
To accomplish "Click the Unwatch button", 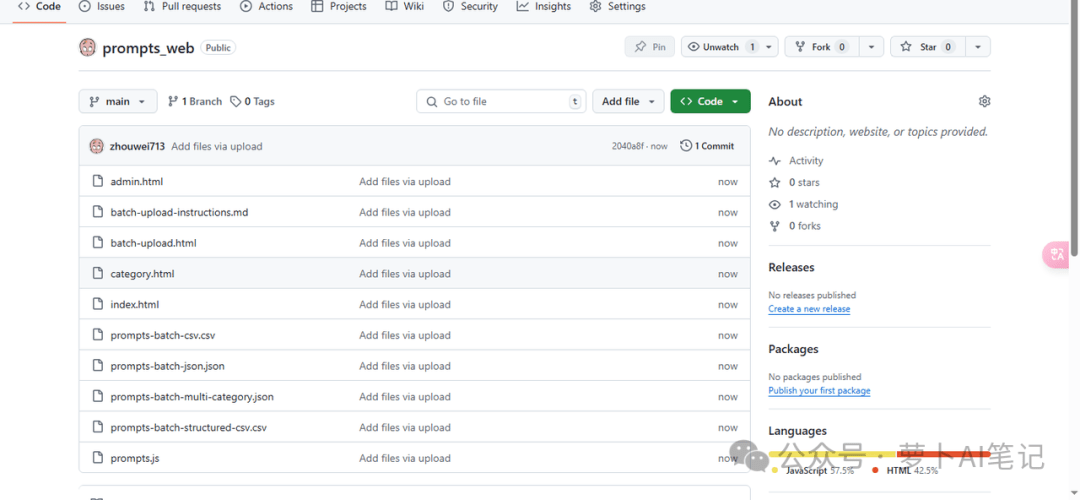I will click(722, 47).
